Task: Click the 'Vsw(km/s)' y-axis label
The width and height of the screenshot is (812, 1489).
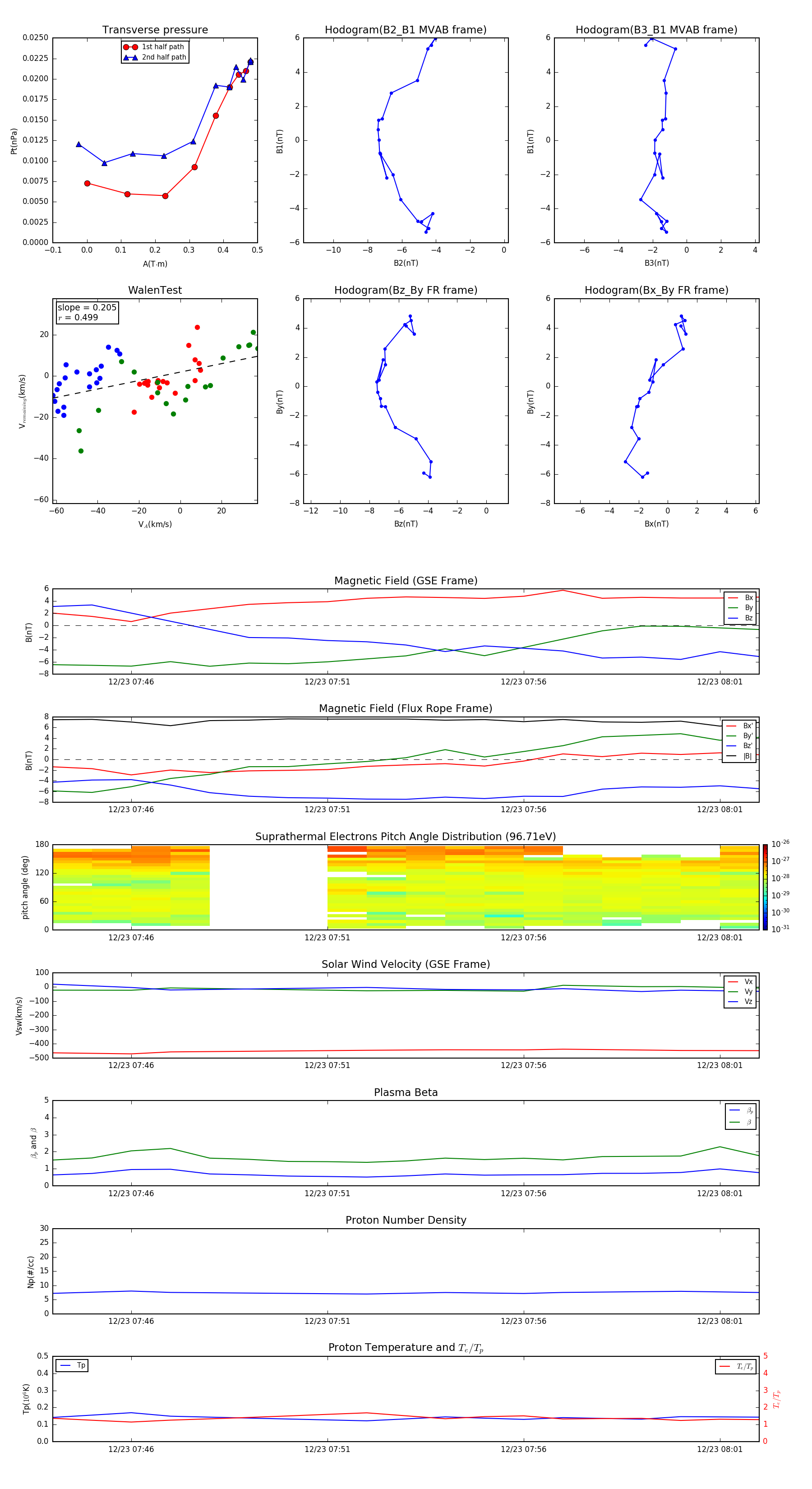Action: pyautogui.click(x=19, y=1016)
